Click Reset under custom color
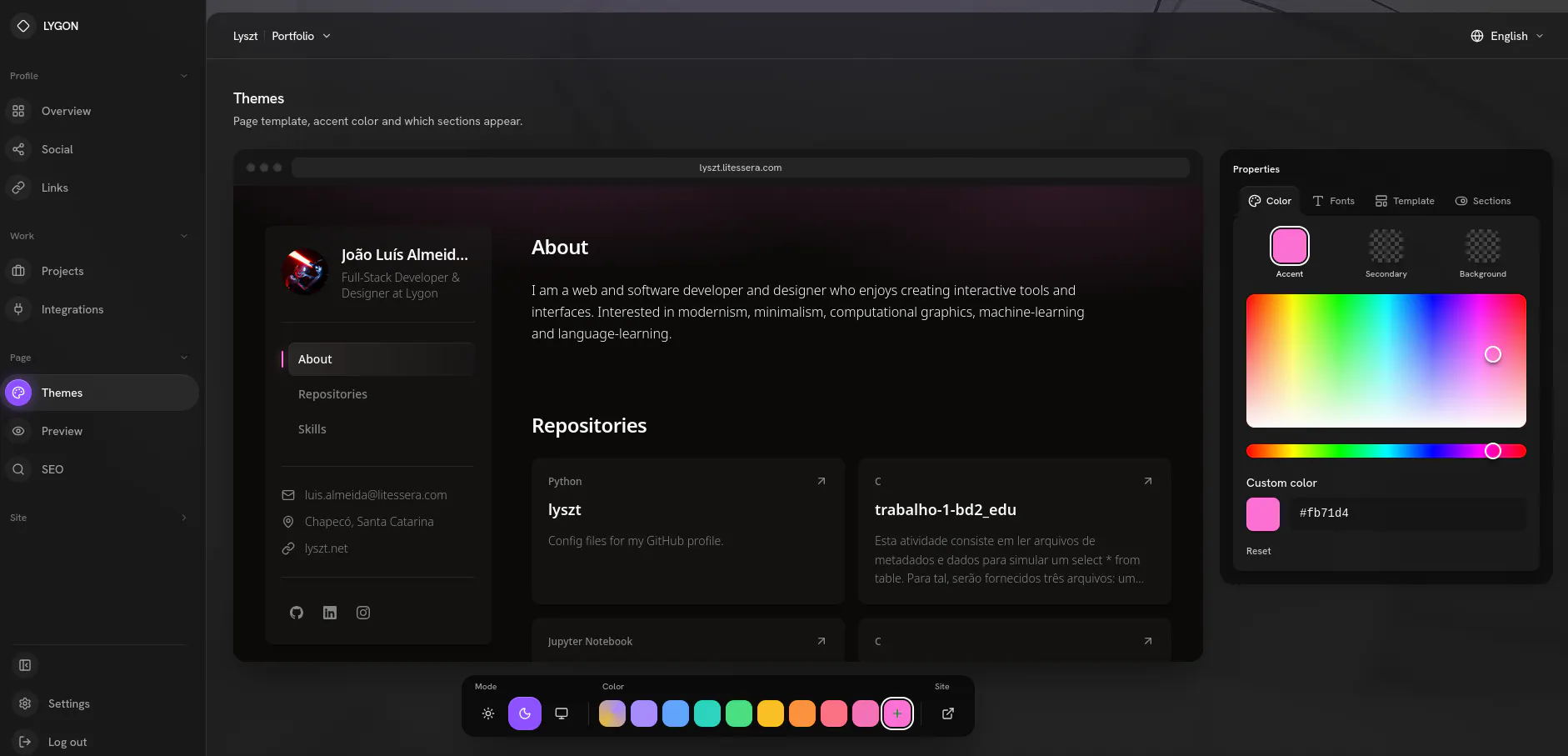 click(x=1259, y=551)
